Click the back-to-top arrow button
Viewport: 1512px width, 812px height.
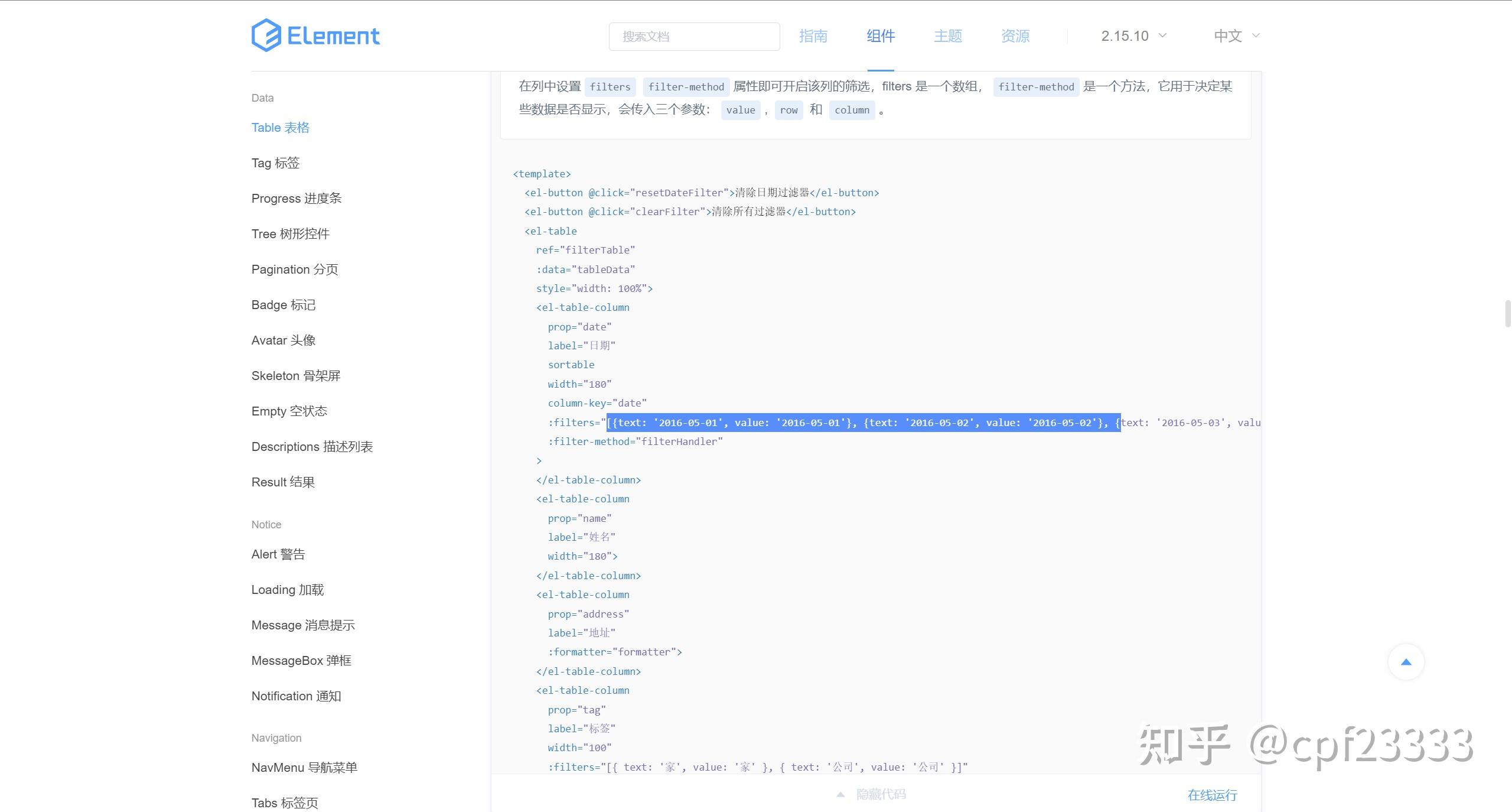pos(1406,662)
